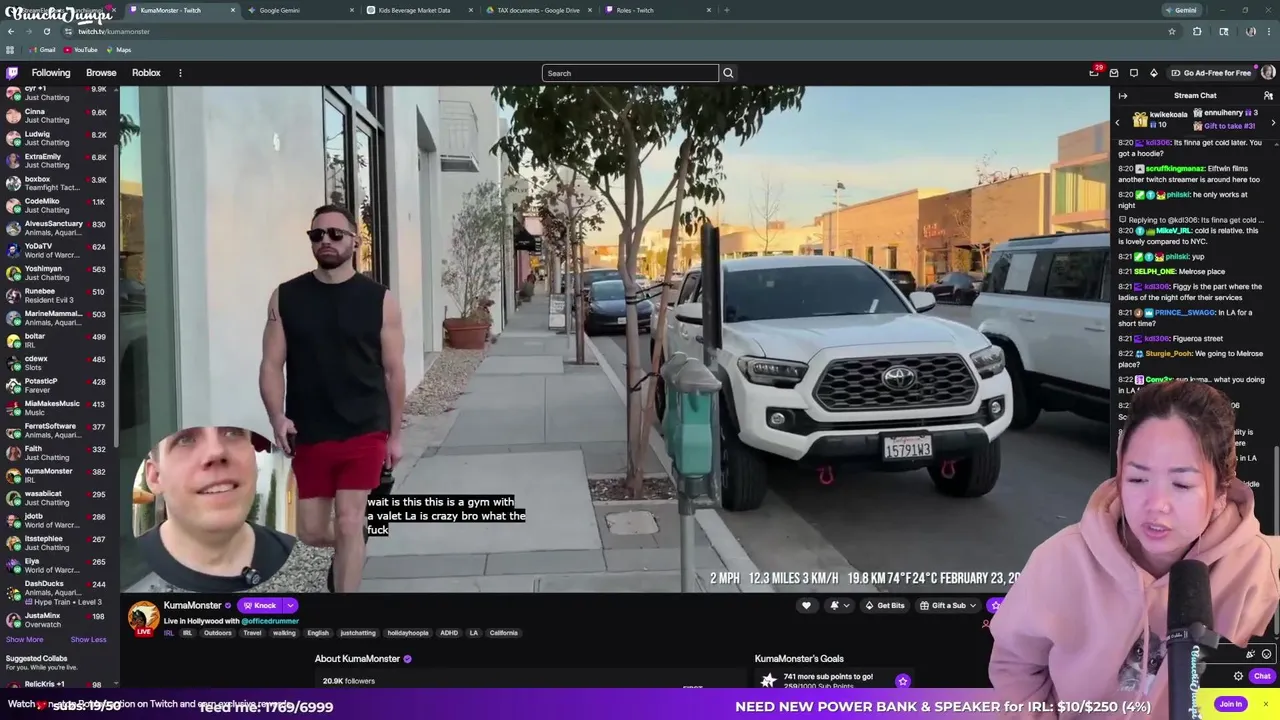Collapse the Stream Chat panel
The height and width of the screenshot is (720, 1280).
(1123, 96)
